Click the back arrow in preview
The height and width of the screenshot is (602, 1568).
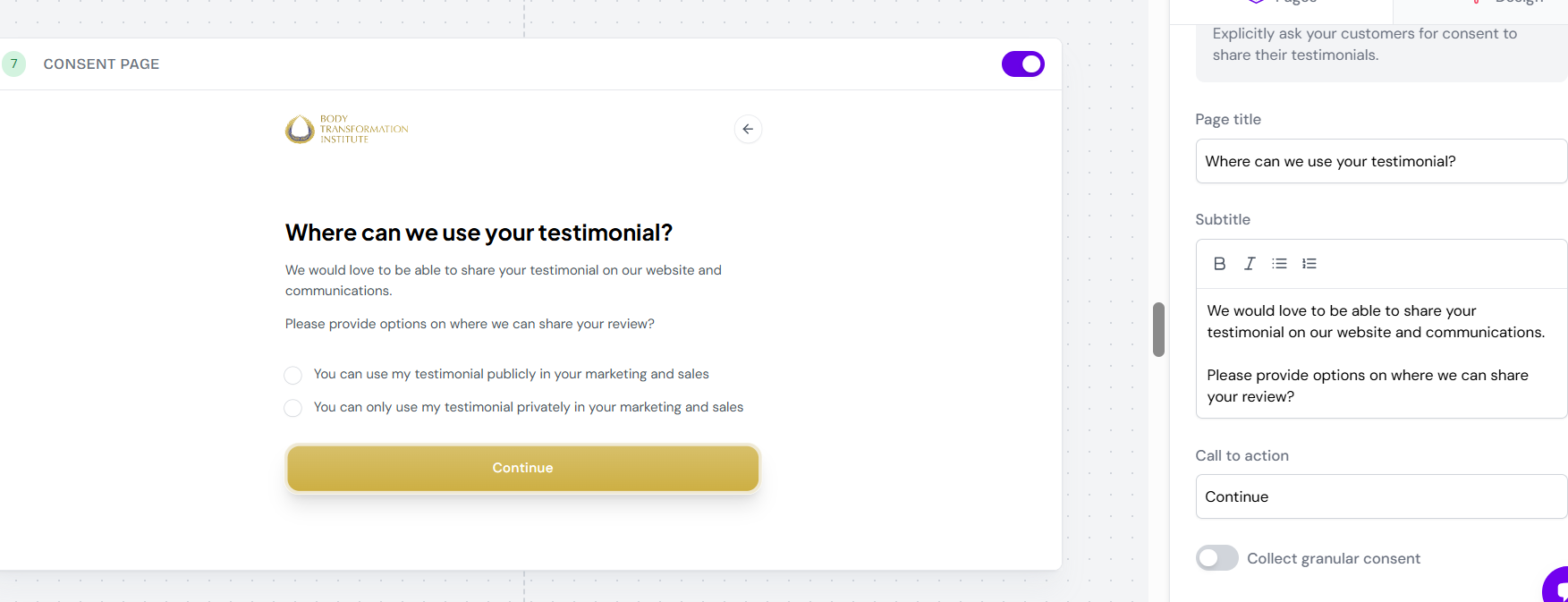(x=748, y=130)
